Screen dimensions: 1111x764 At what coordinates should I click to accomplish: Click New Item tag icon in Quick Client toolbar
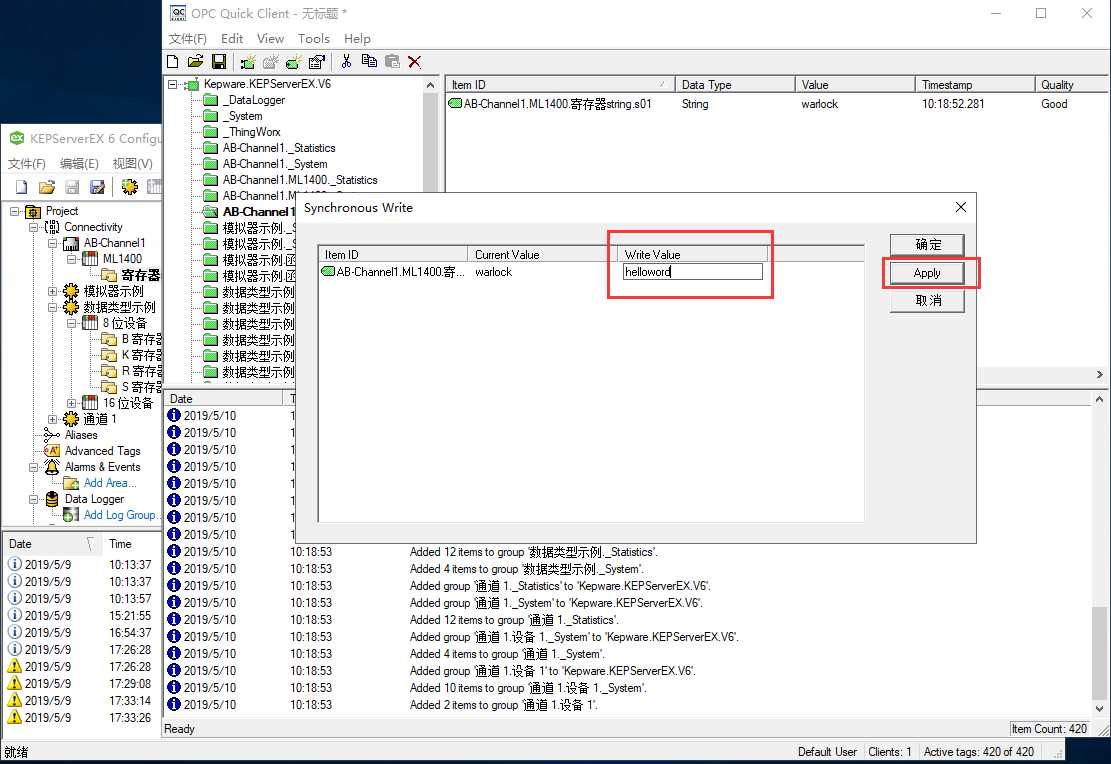pyautogui.click(x=293, y=62)
